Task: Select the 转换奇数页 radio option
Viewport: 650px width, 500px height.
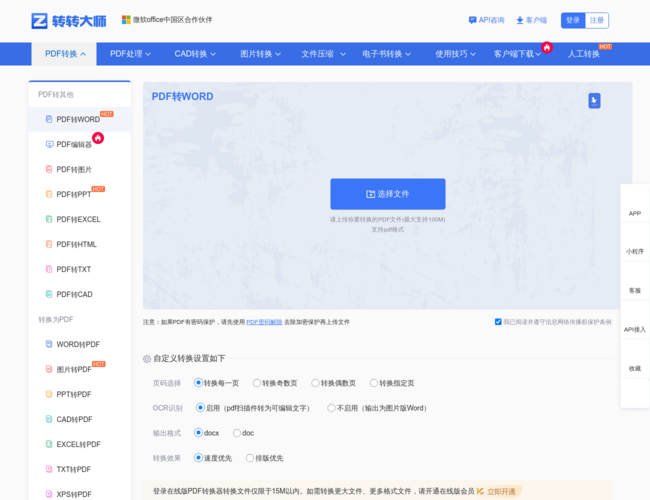Action: click(257, 383)
